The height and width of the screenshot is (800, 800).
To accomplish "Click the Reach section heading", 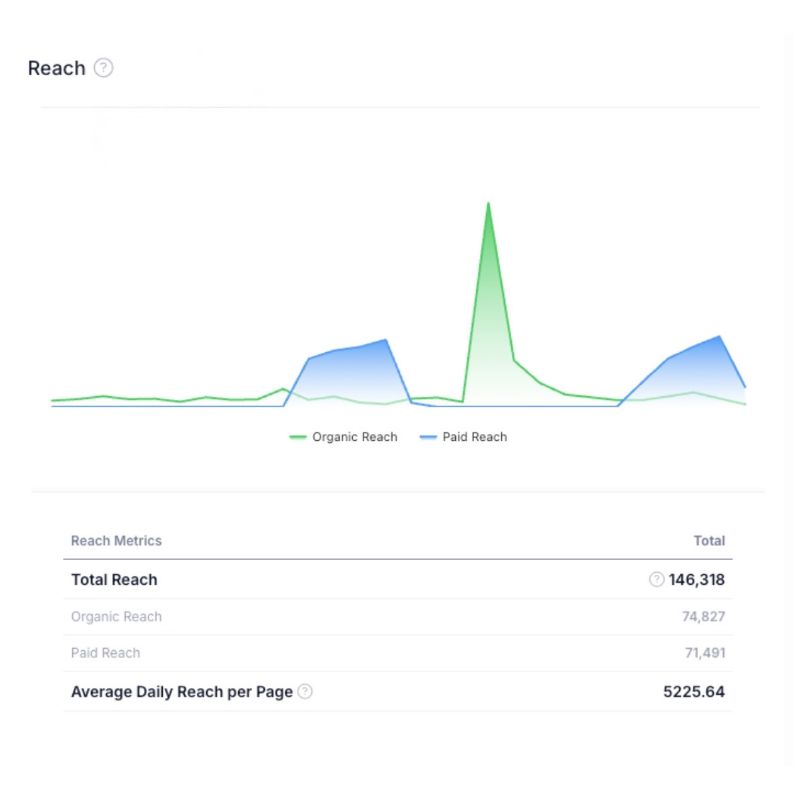I will tap(56, 68).
